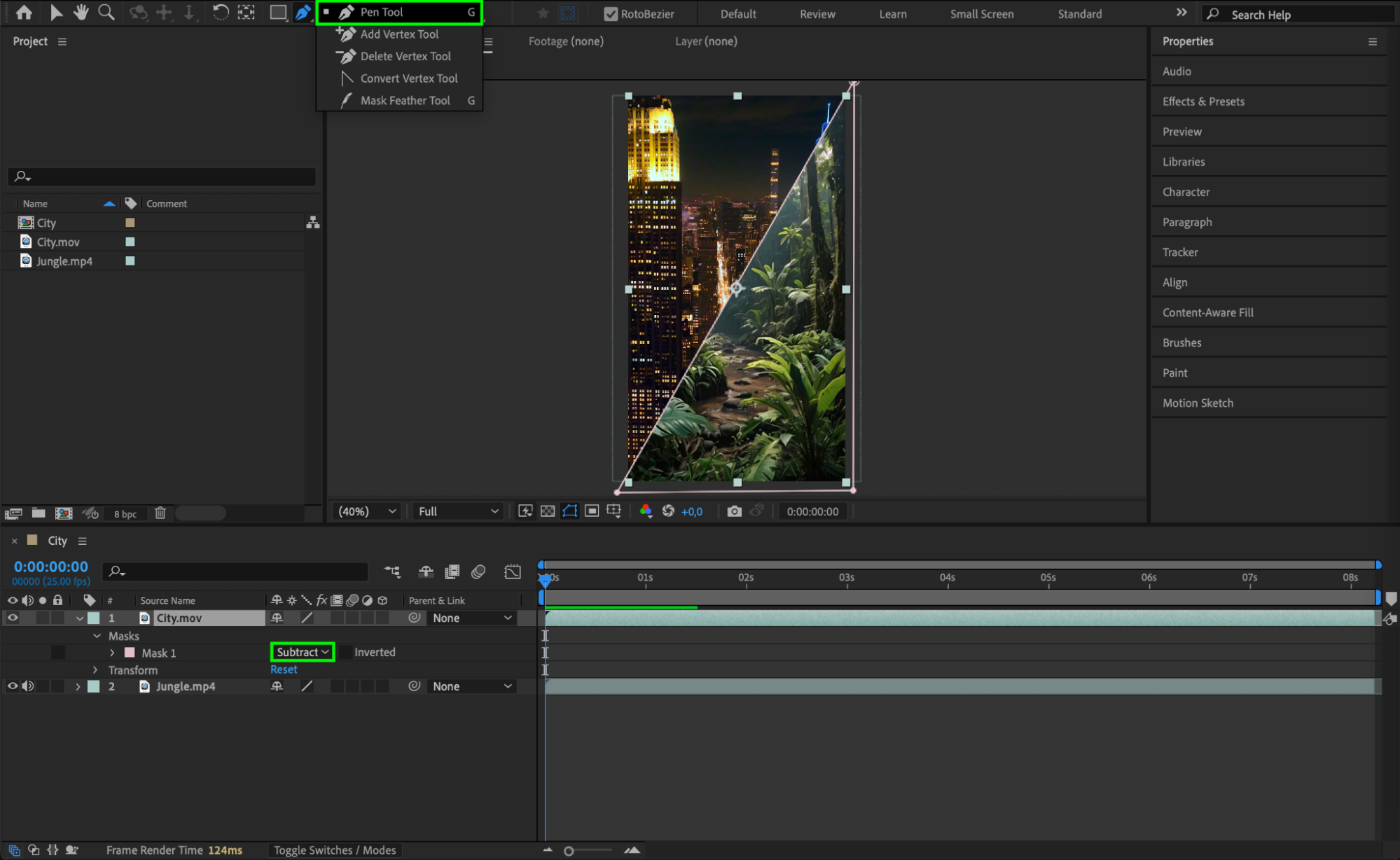This screenshot has height=860, width=1400.
Task: Expand the Jungle.mp4 layer properties
Action: pyautogui.click(x=78, y=687)
